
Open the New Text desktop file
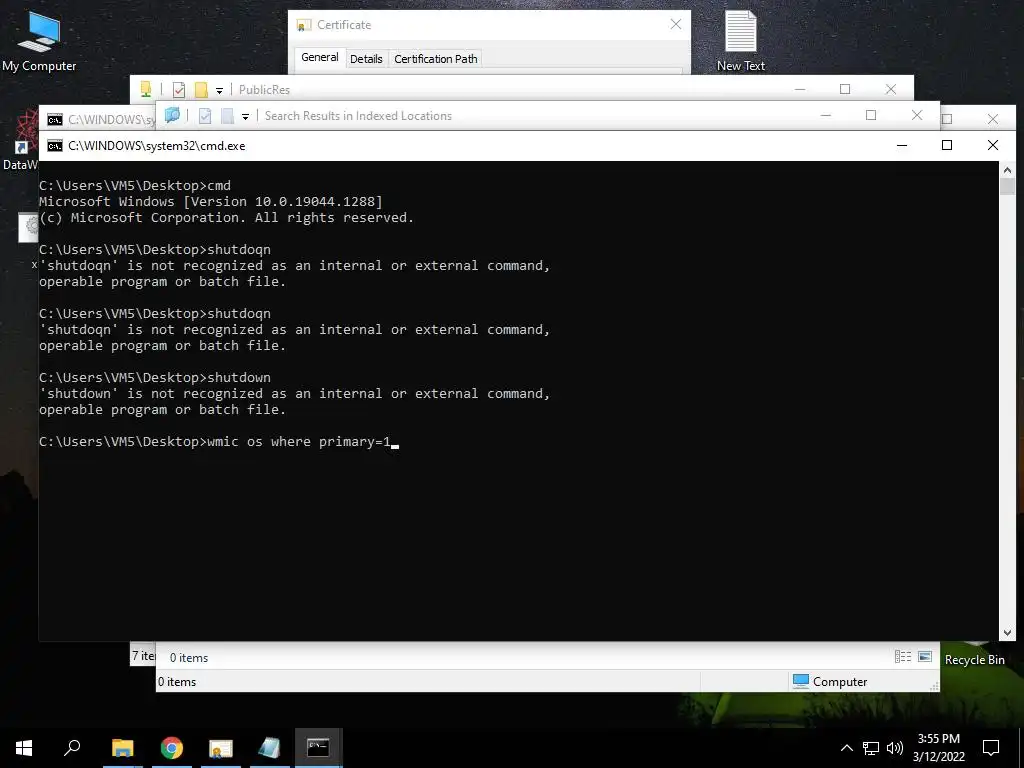tap(741, 42)
